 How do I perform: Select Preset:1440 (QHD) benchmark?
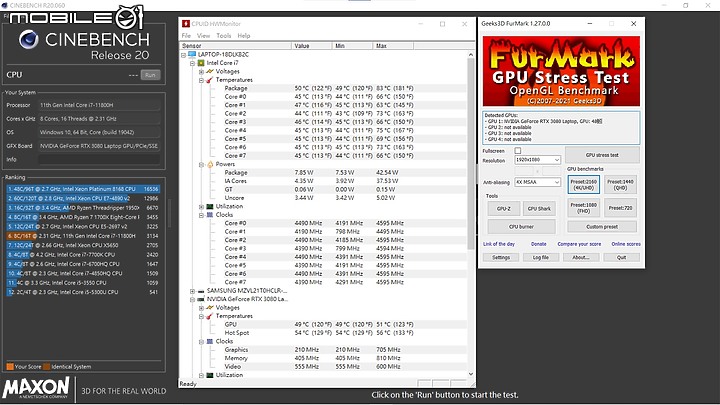620,185
